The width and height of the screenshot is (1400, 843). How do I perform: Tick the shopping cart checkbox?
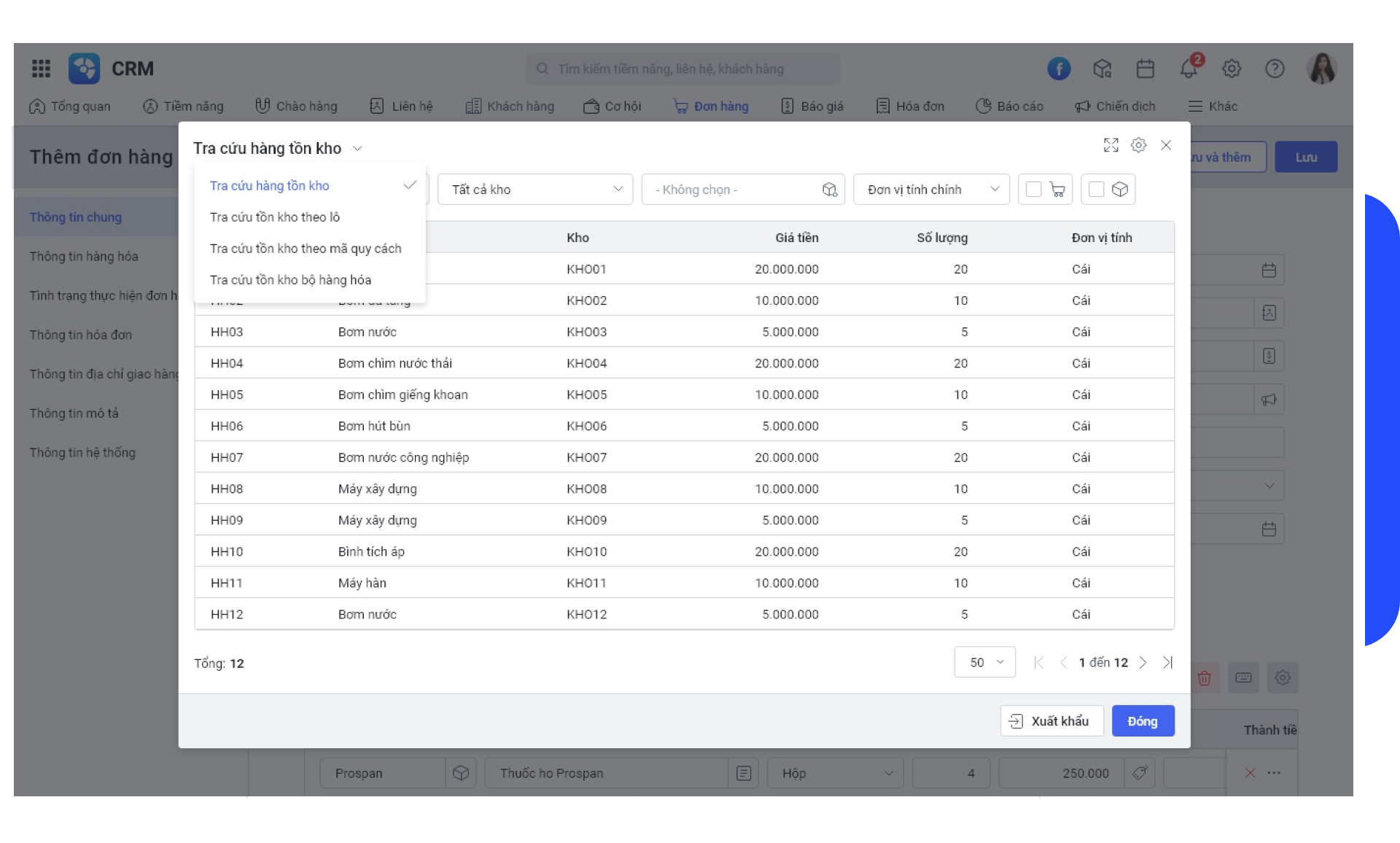coord(1033,190)
